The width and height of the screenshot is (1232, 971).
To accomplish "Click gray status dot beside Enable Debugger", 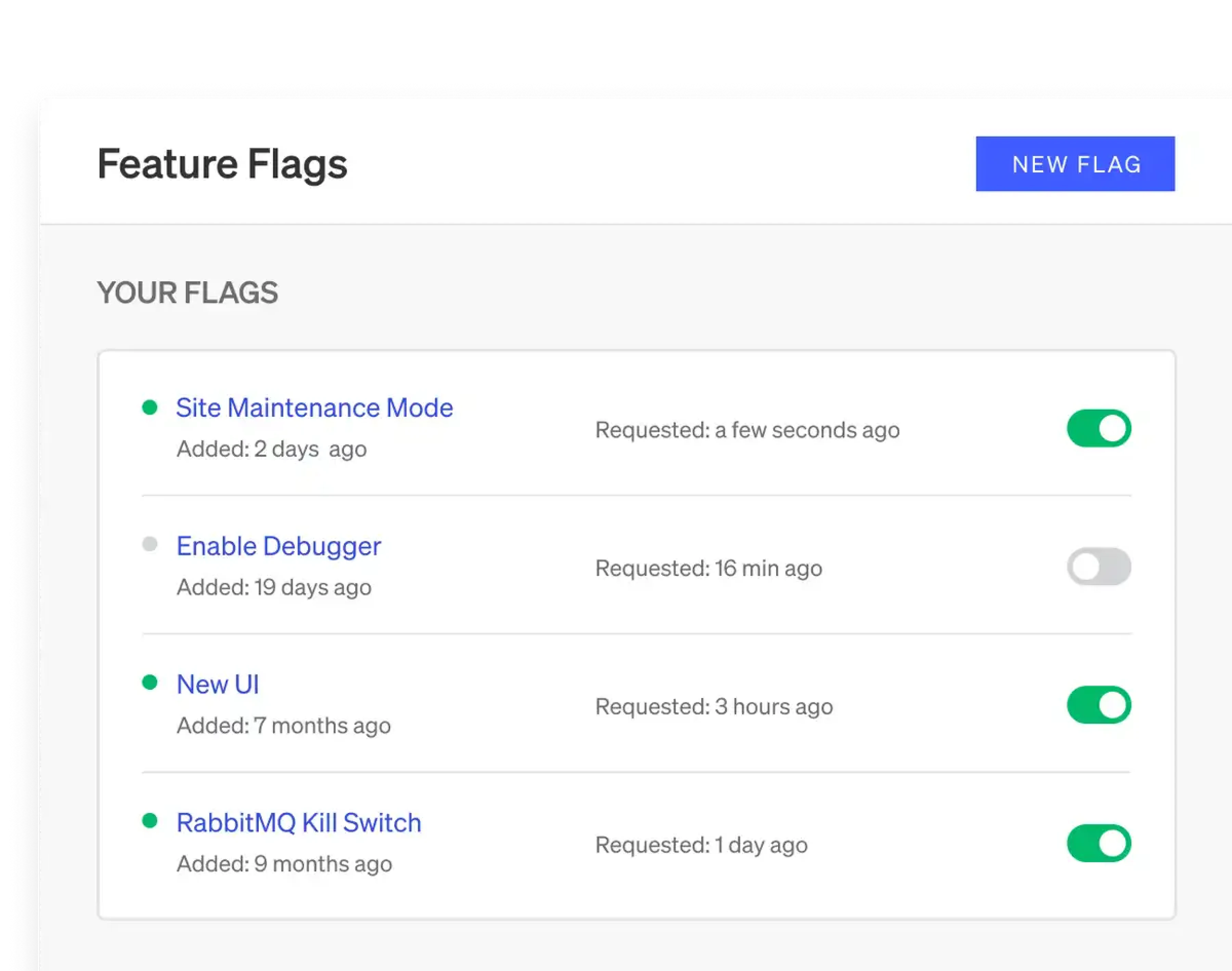I will click(150, 544).
